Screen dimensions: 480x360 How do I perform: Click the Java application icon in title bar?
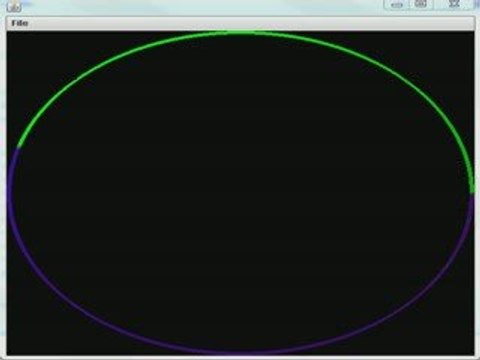[14, 5]
